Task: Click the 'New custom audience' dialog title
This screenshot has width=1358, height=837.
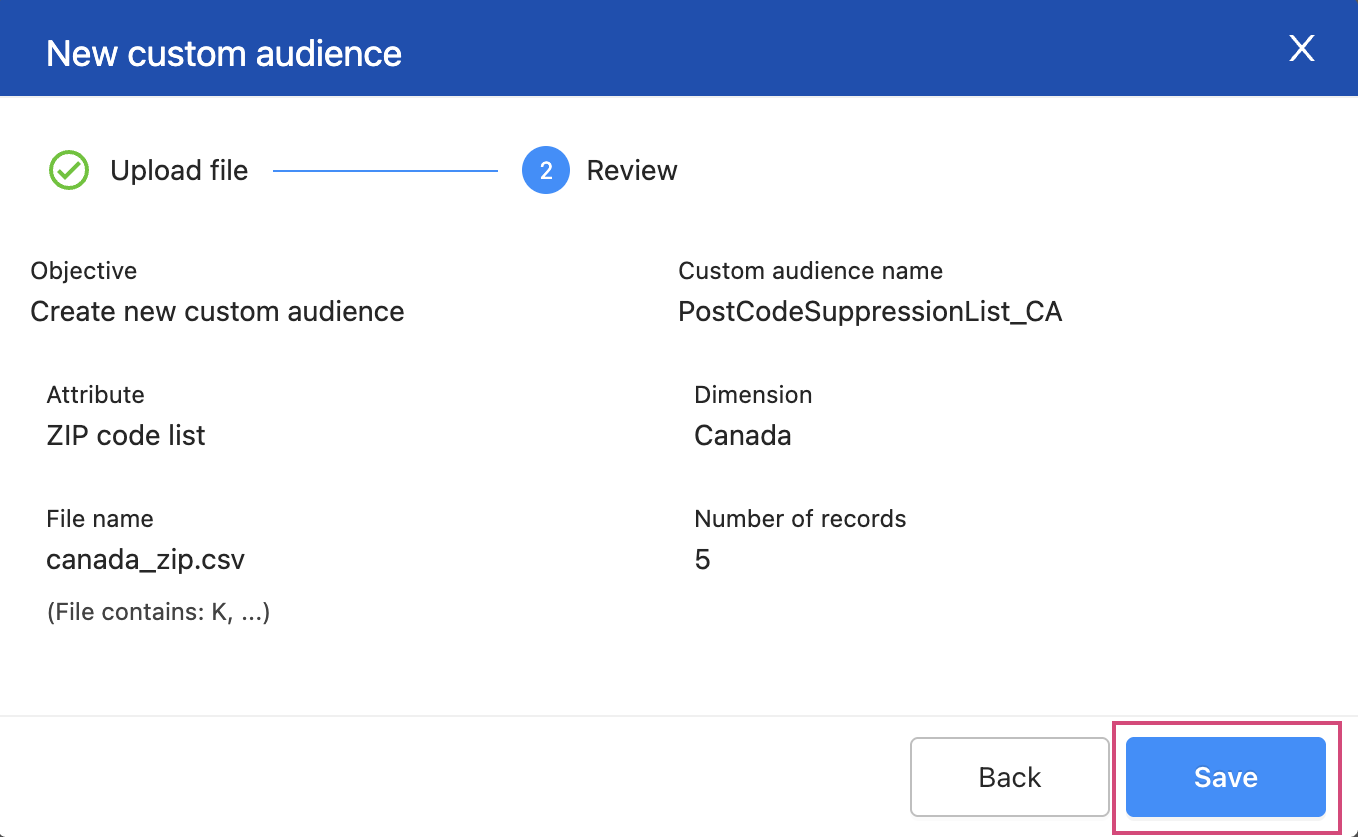Action: coord(224,53)
